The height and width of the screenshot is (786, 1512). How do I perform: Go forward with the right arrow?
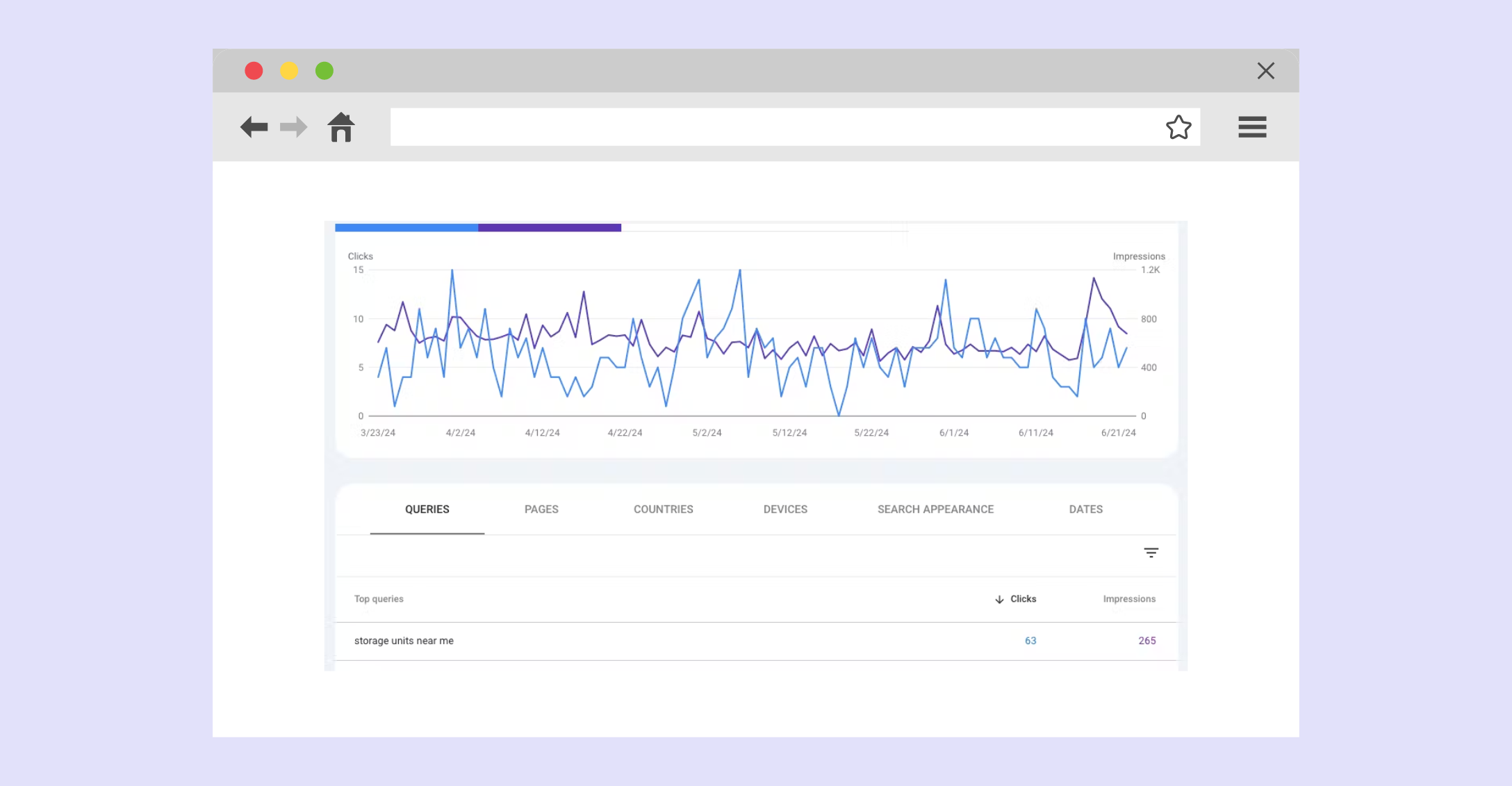tap(293, 127)
